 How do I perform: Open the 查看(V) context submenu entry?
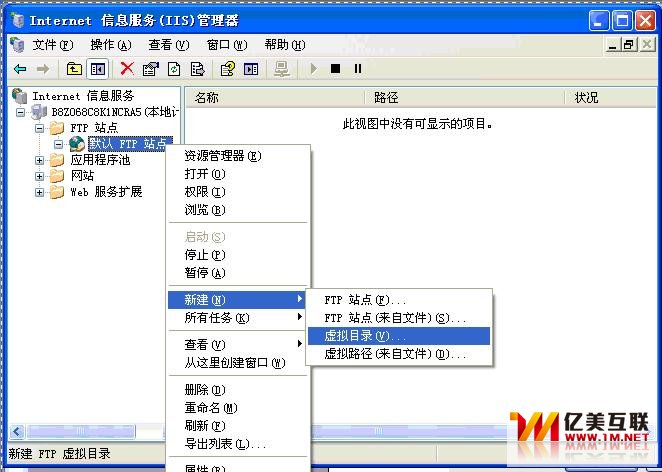coord(236,345)
